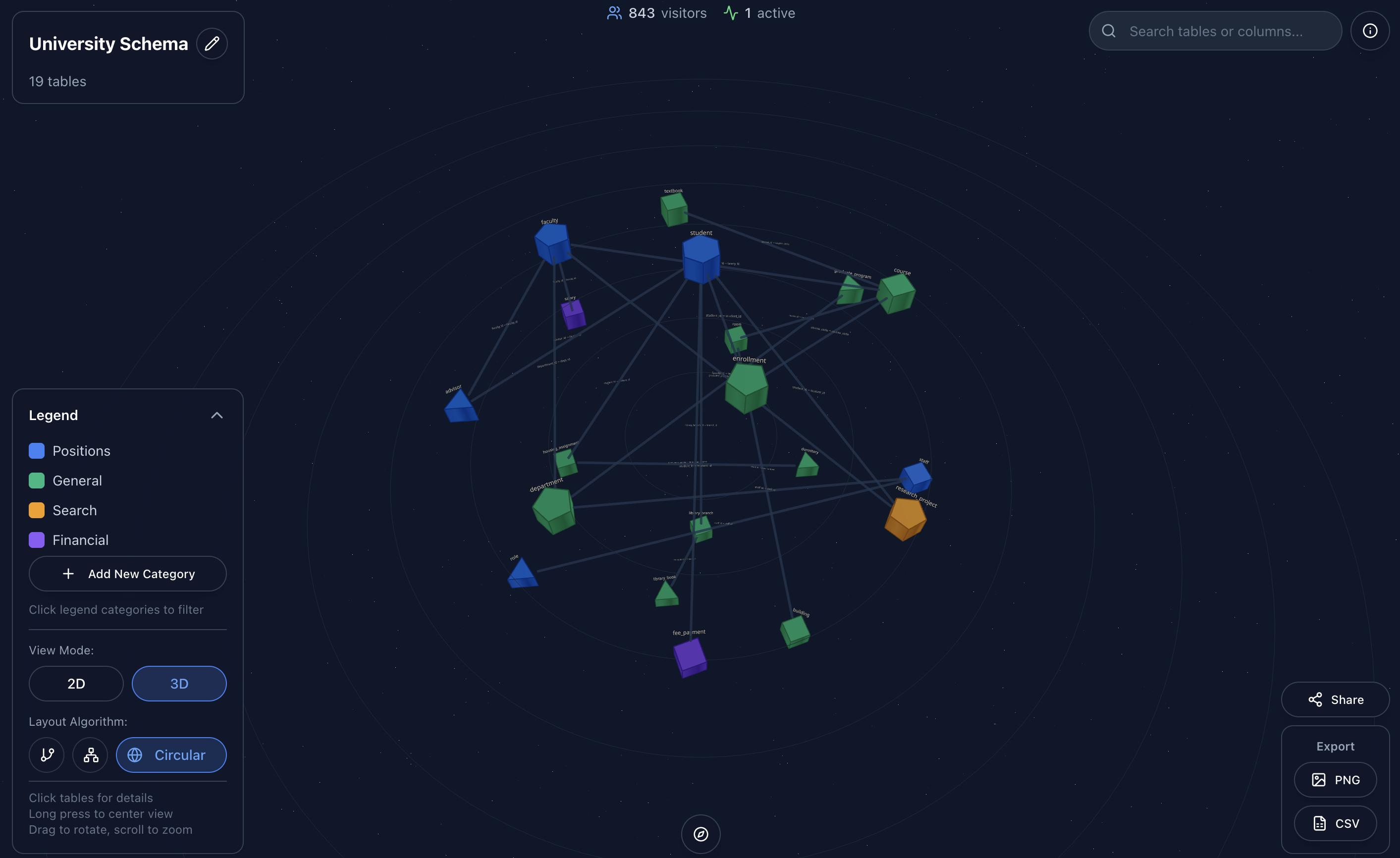Click the compass reset-view control at bottom center

700,834
